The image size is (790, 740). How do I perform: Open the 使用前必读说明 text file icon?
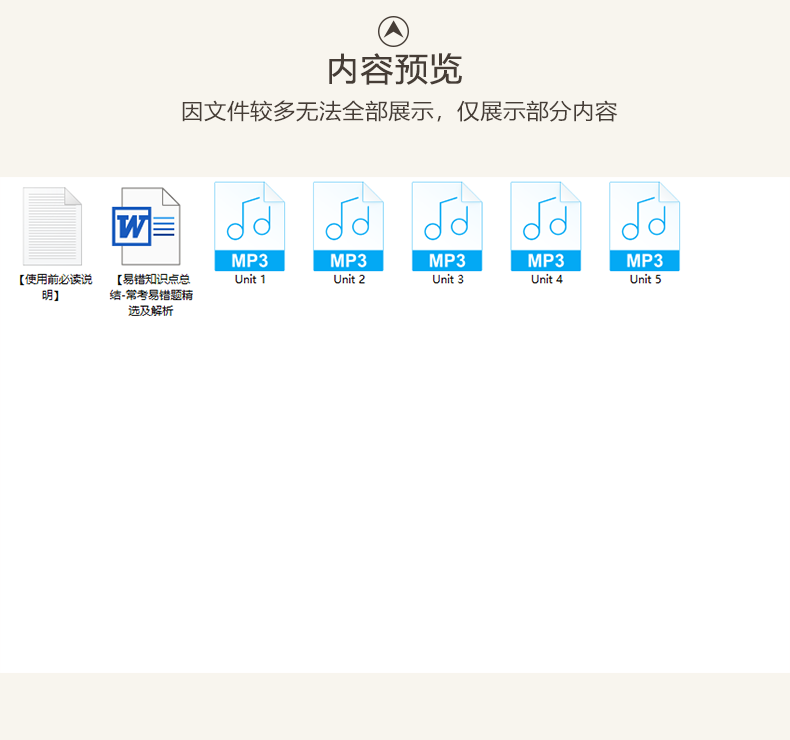pyautogui.click(x=52, y=226)
